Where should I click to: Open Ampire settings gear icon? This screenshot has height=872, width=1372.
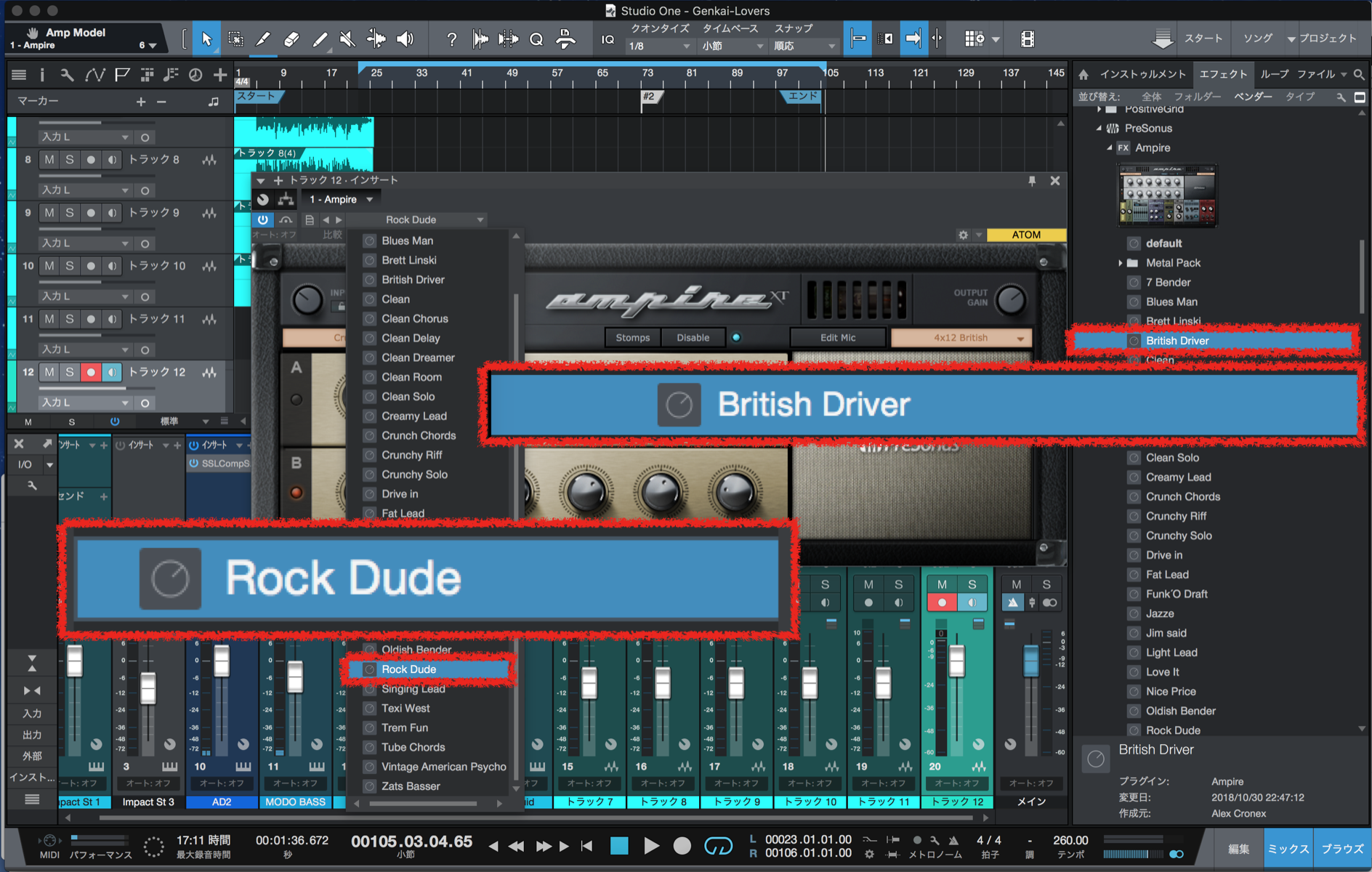coord(963,235)
